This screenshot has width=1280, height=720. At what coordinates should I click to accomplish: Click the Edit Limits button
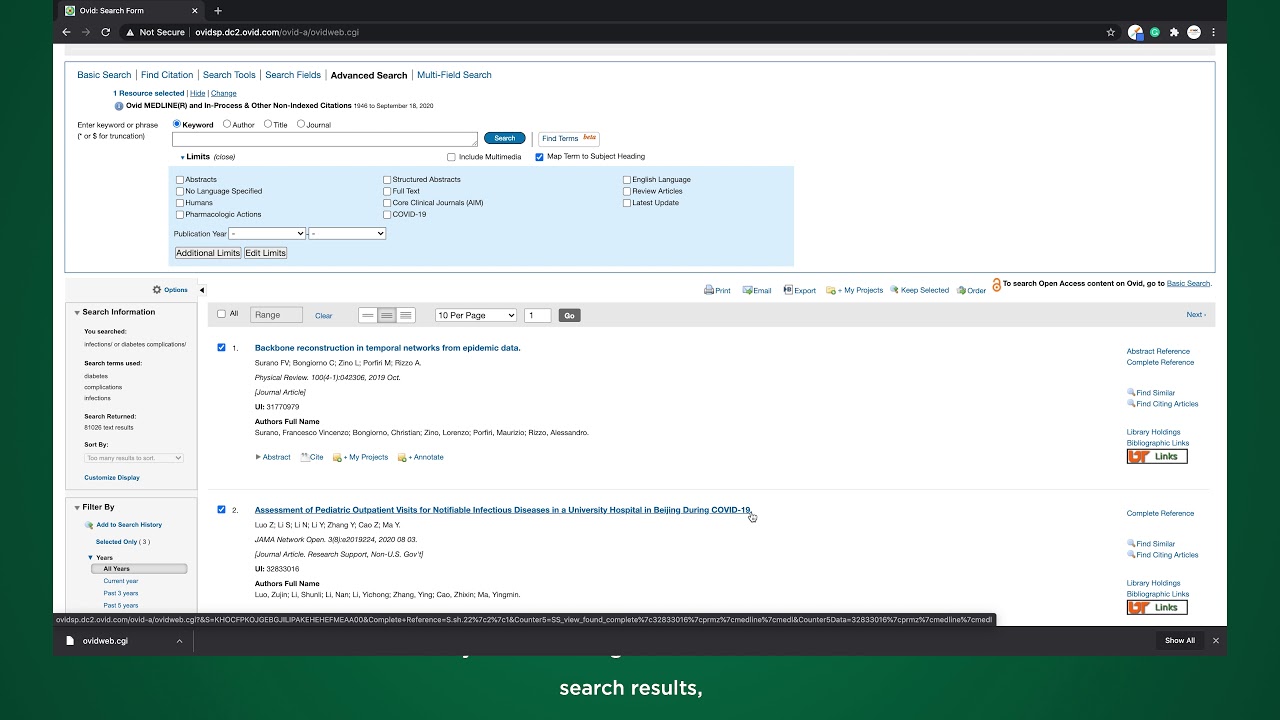click(x=266, y=253)
